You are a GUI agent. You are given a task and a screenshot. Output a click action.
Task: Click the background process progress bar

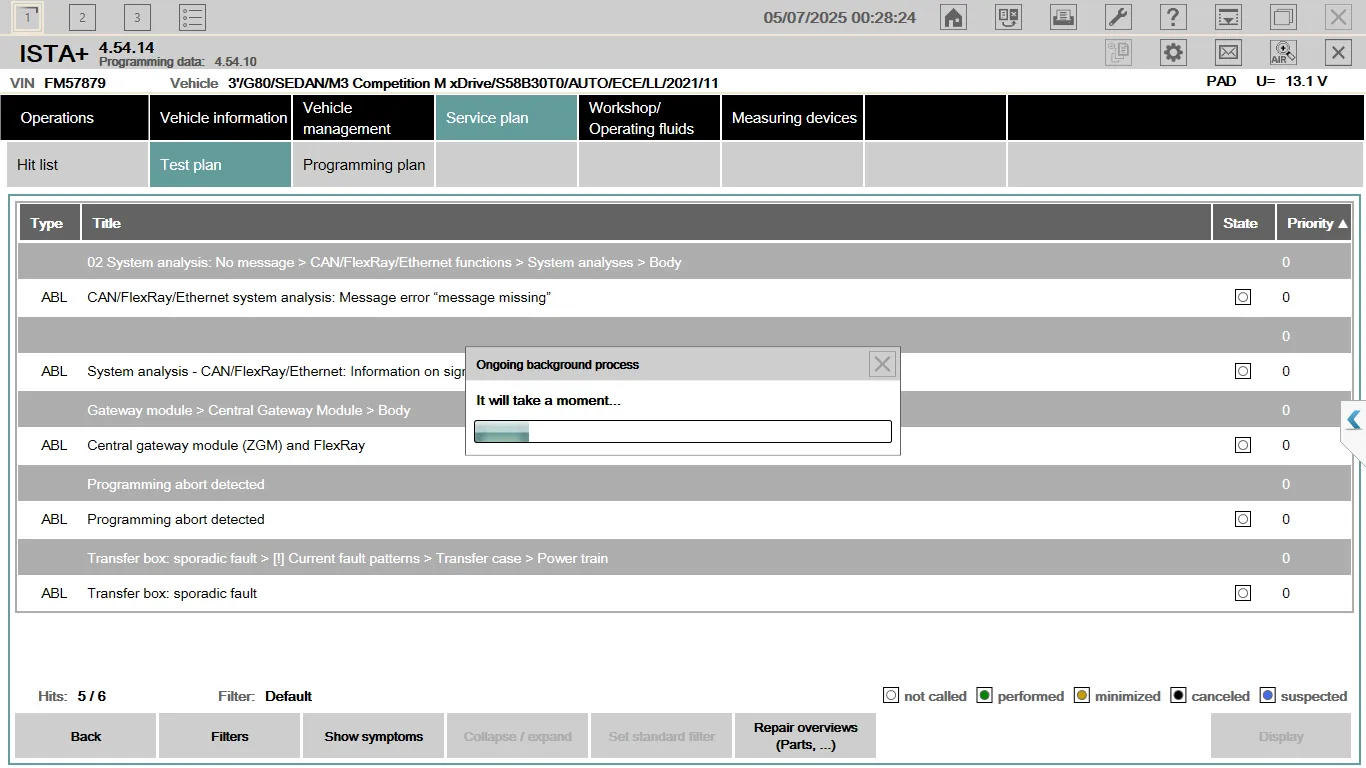click(x=682, y=431)
